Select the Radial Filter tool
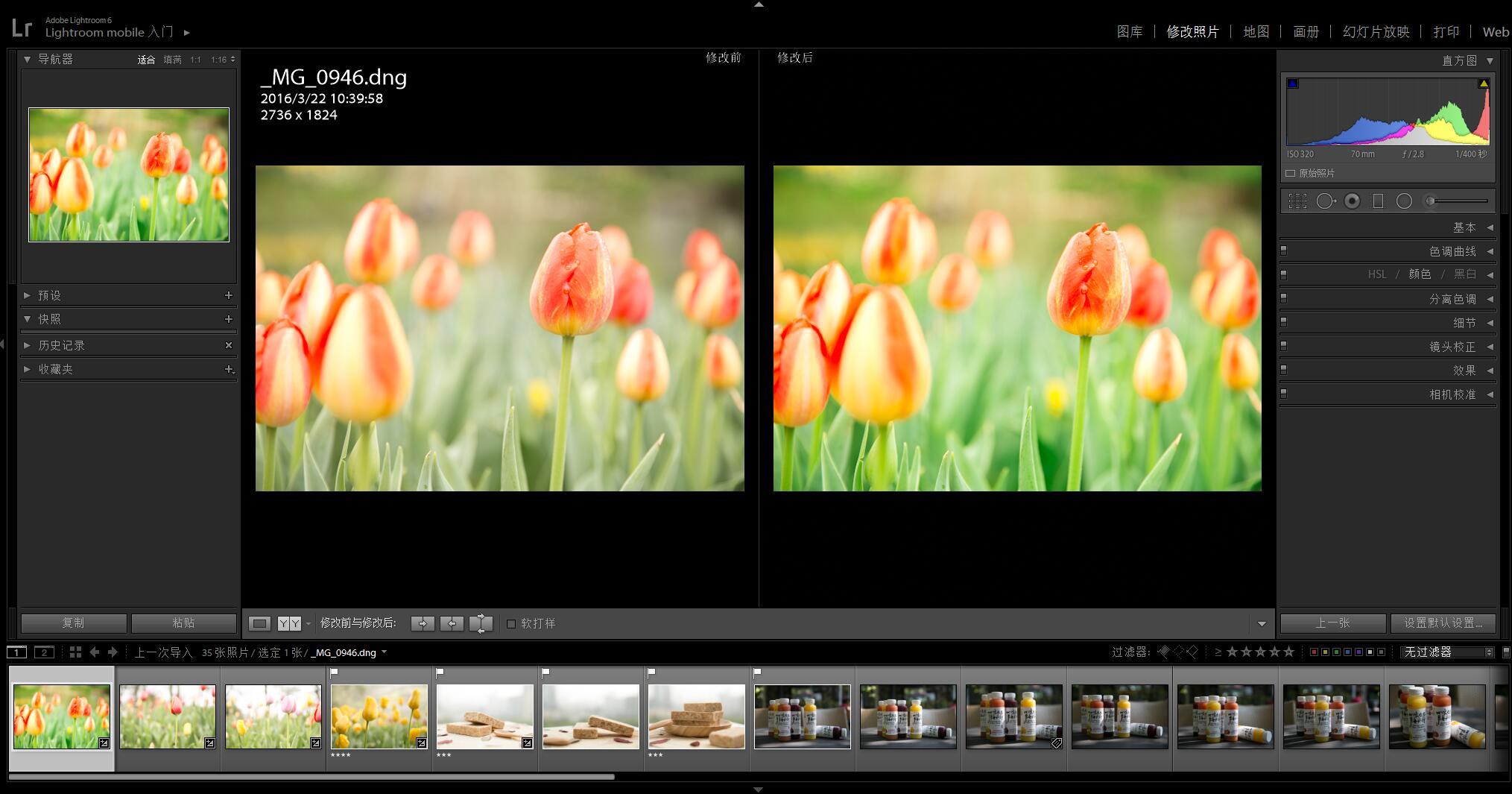The image size is (1512, 794). pos(1405,201)
